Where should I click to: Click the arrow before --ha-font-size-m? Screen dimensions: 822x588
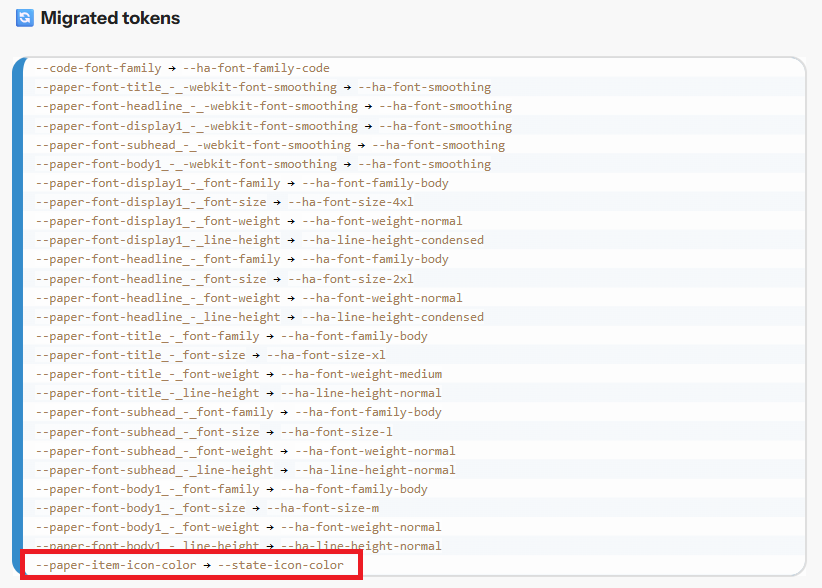pyautogui.click(x=256, y=508)
